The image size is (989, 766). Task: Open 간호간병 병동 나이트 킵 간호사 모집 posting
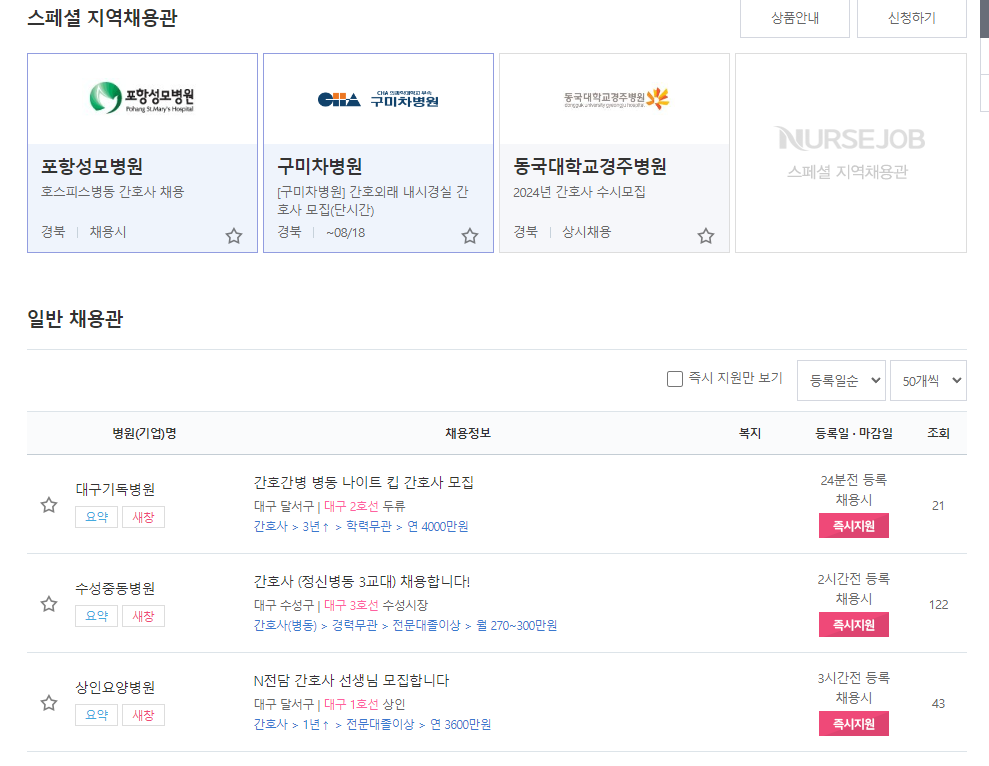363,482
